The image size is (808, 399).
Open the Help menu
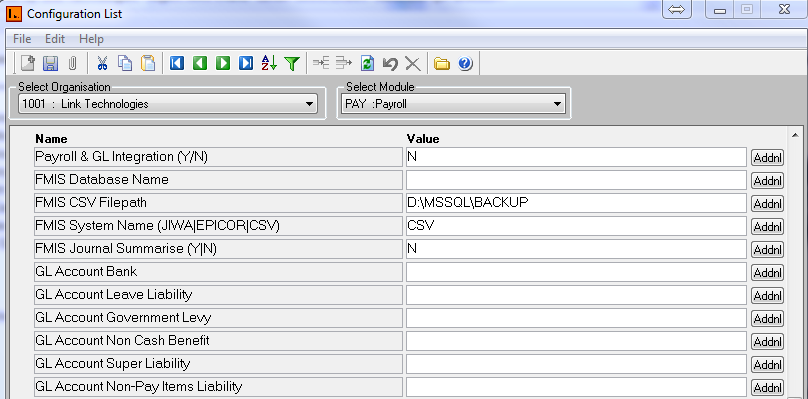[91, 39]
